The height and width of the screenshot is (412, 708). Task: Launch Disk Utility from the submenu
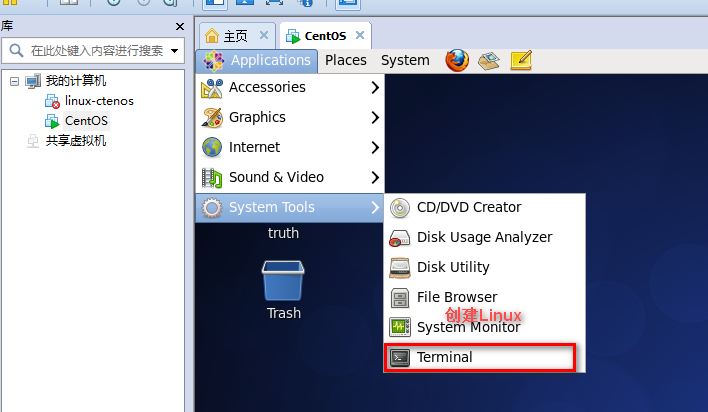pos(484,267)
